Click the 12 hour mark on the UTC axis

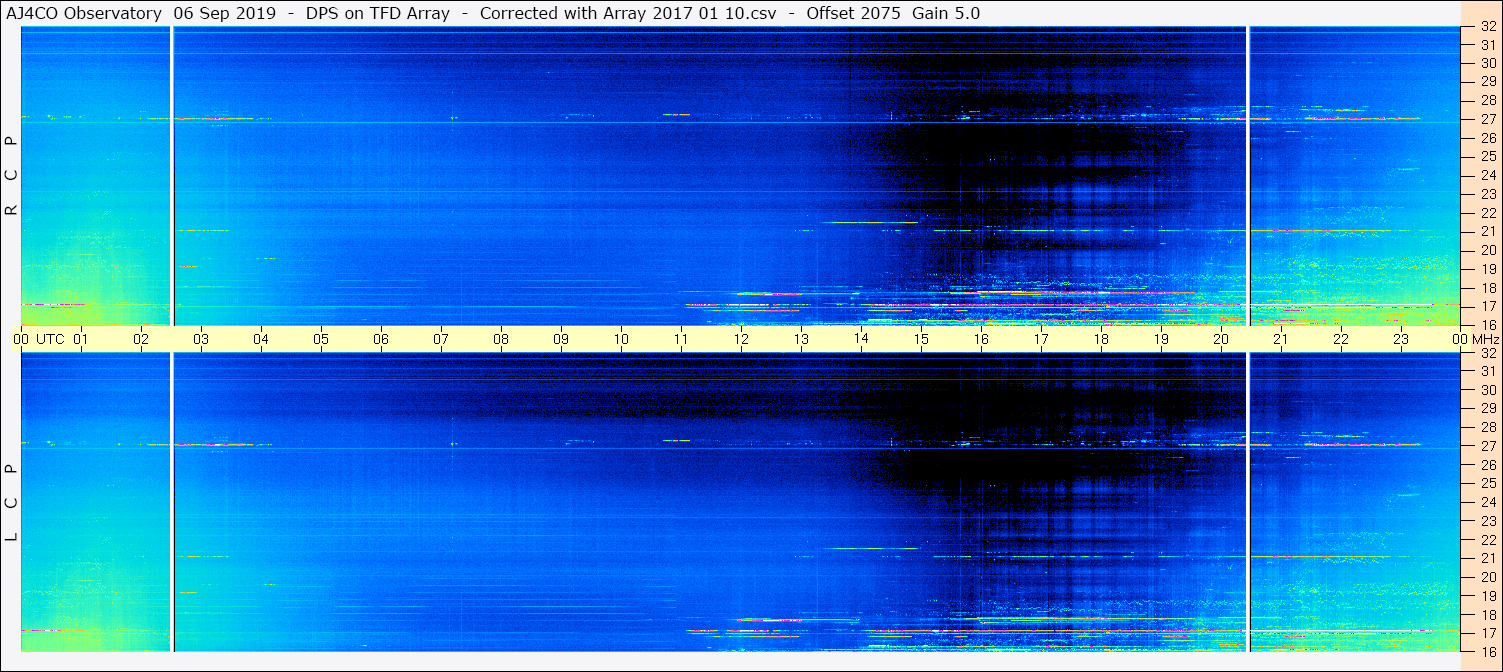[741, 340]
